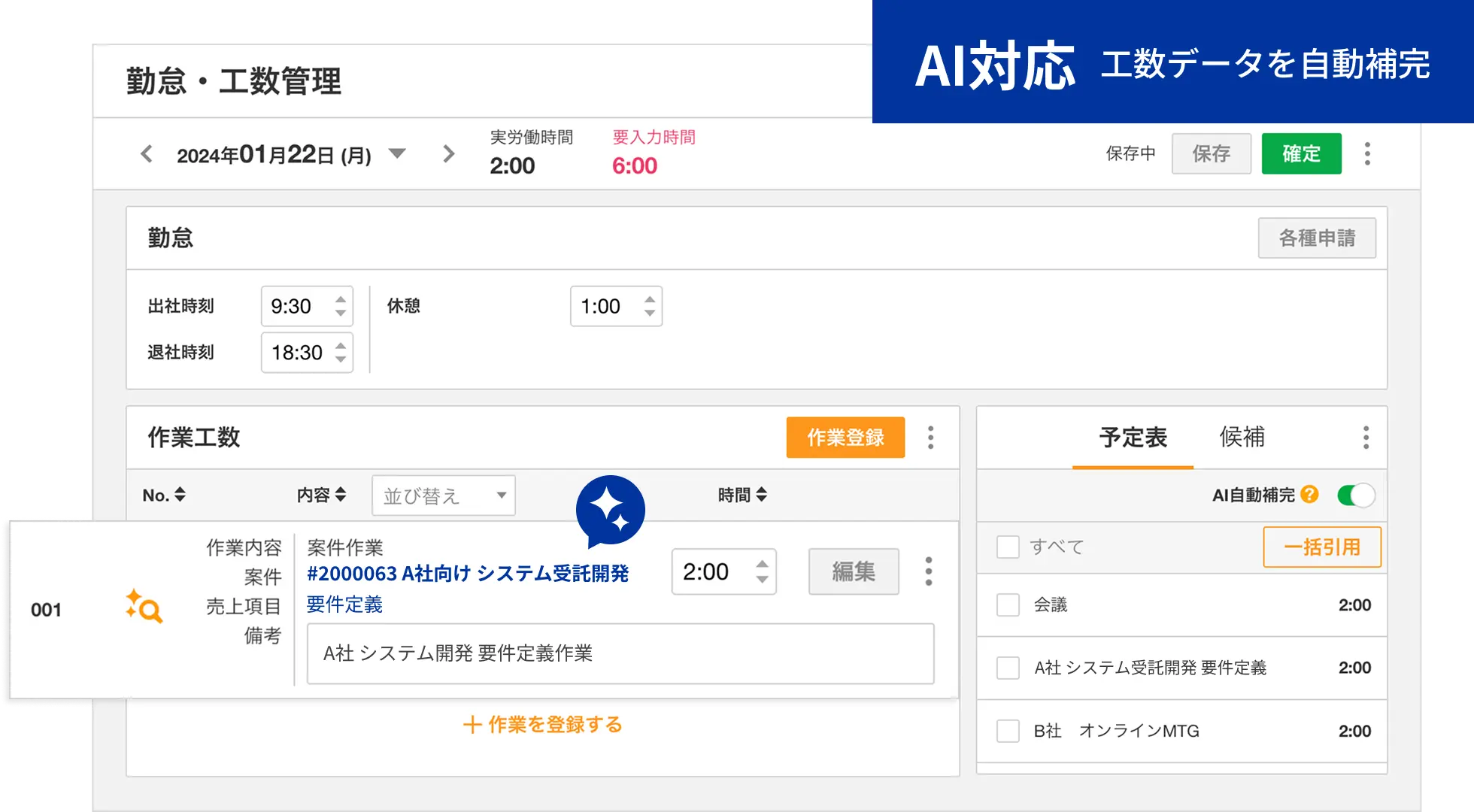The width and height of the screenshot is (1474, 812).
Task: Click the 一括引用 button
Action: pyautogui.click(x=1322, y=547)
